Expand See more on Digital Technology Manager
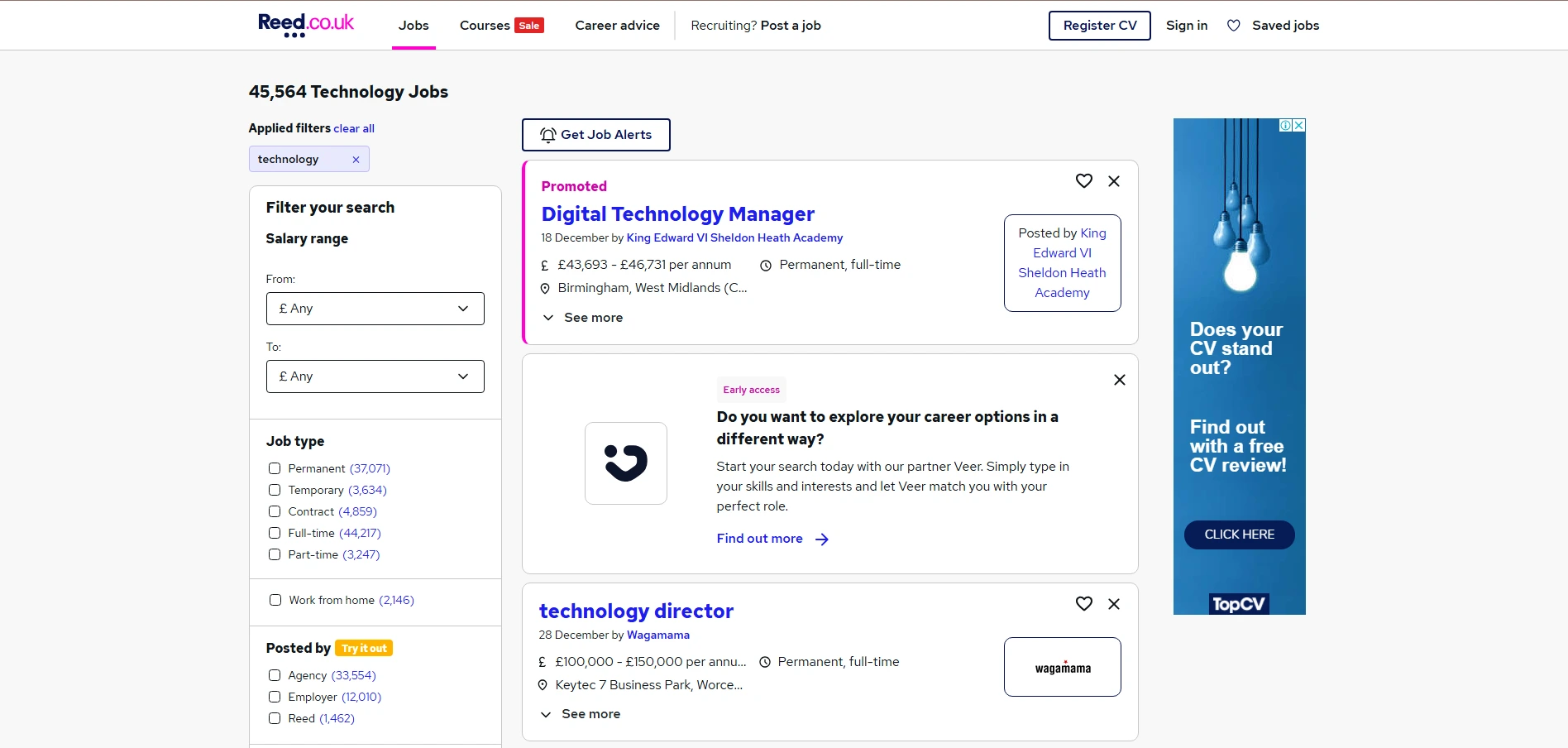Image resolution: width=1568 pixels, height=748 pixels. 583,318
